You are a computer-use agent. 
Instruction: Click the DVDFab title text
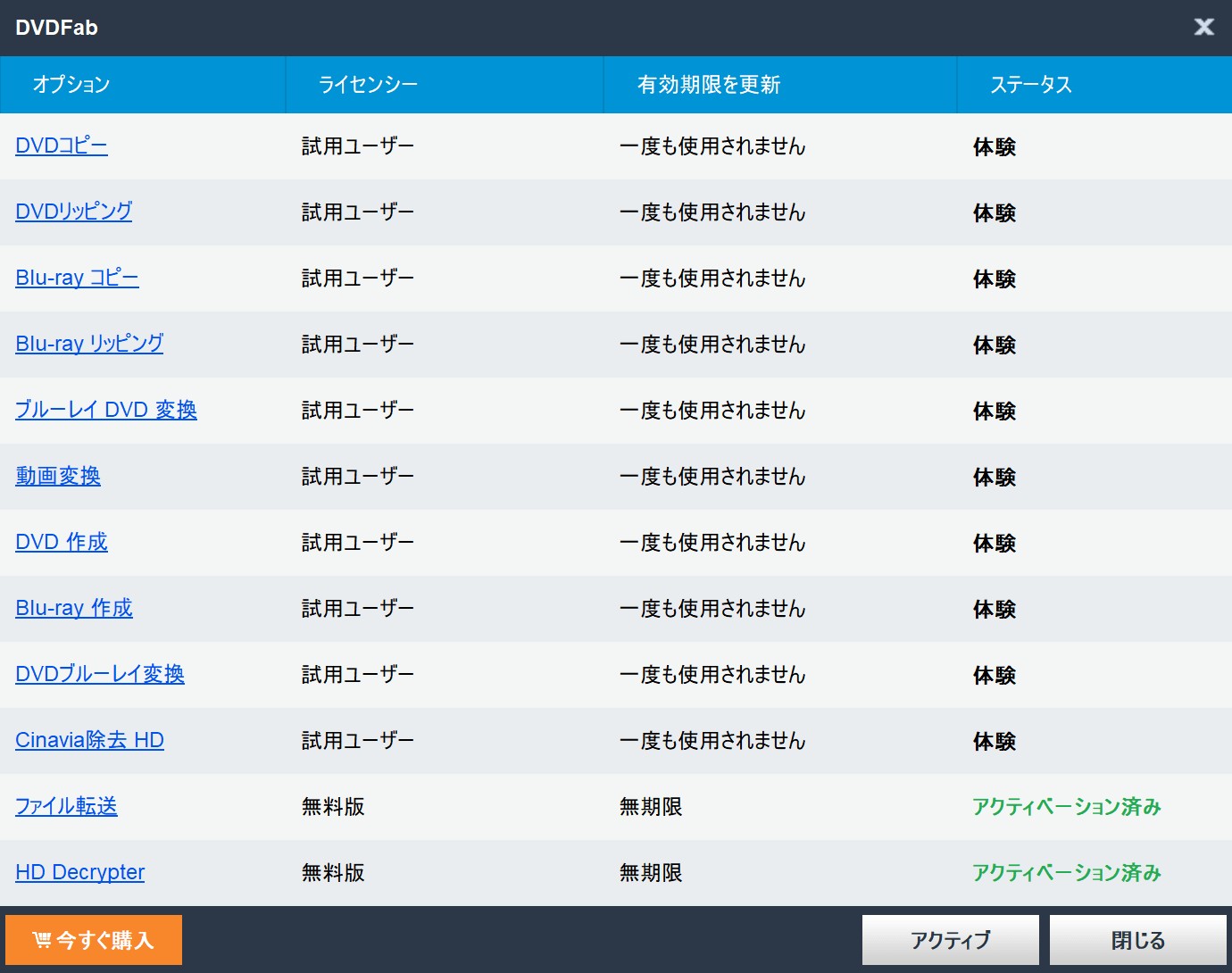56,28
